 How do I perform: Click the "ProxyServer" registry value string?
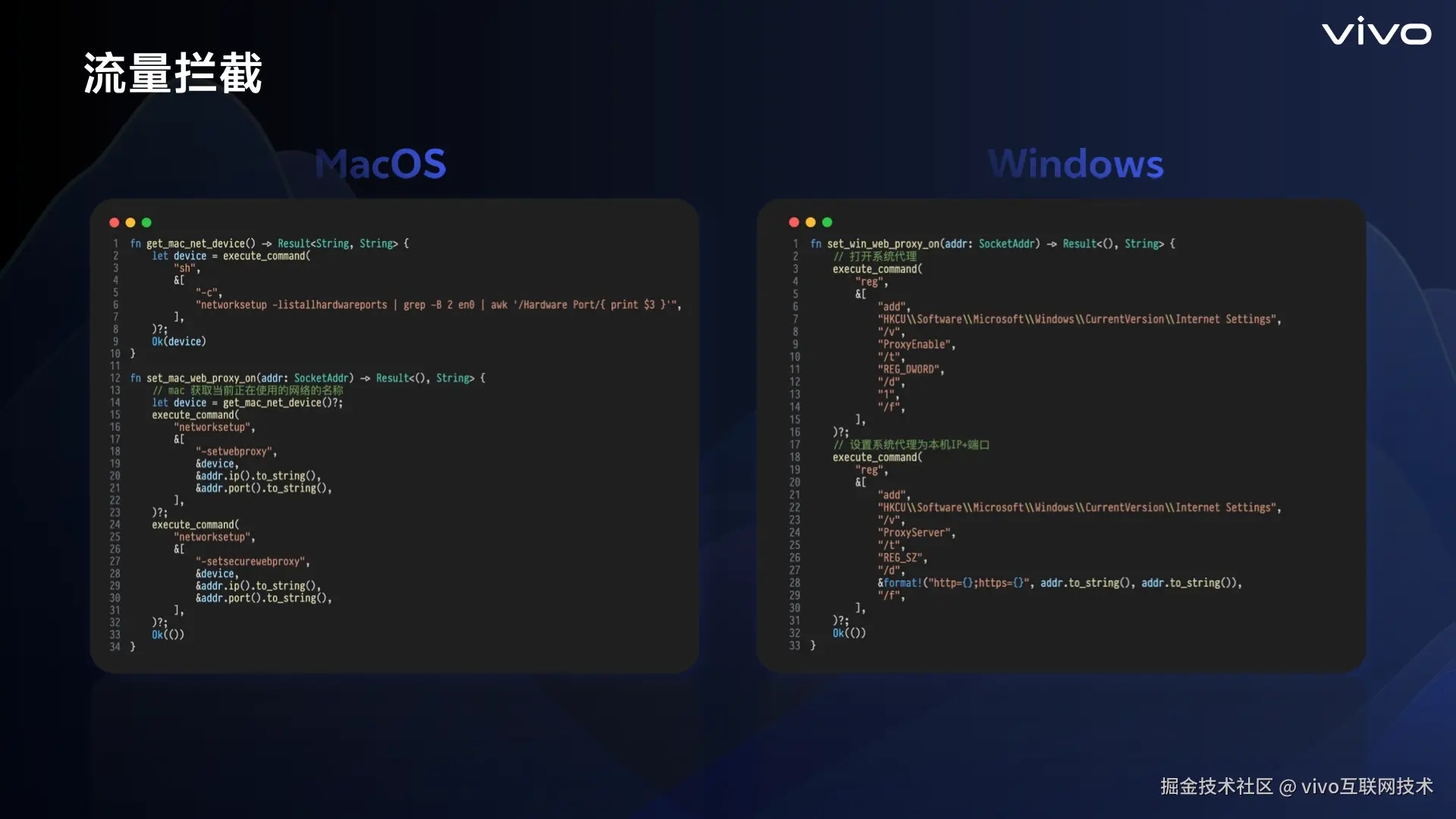915,532
